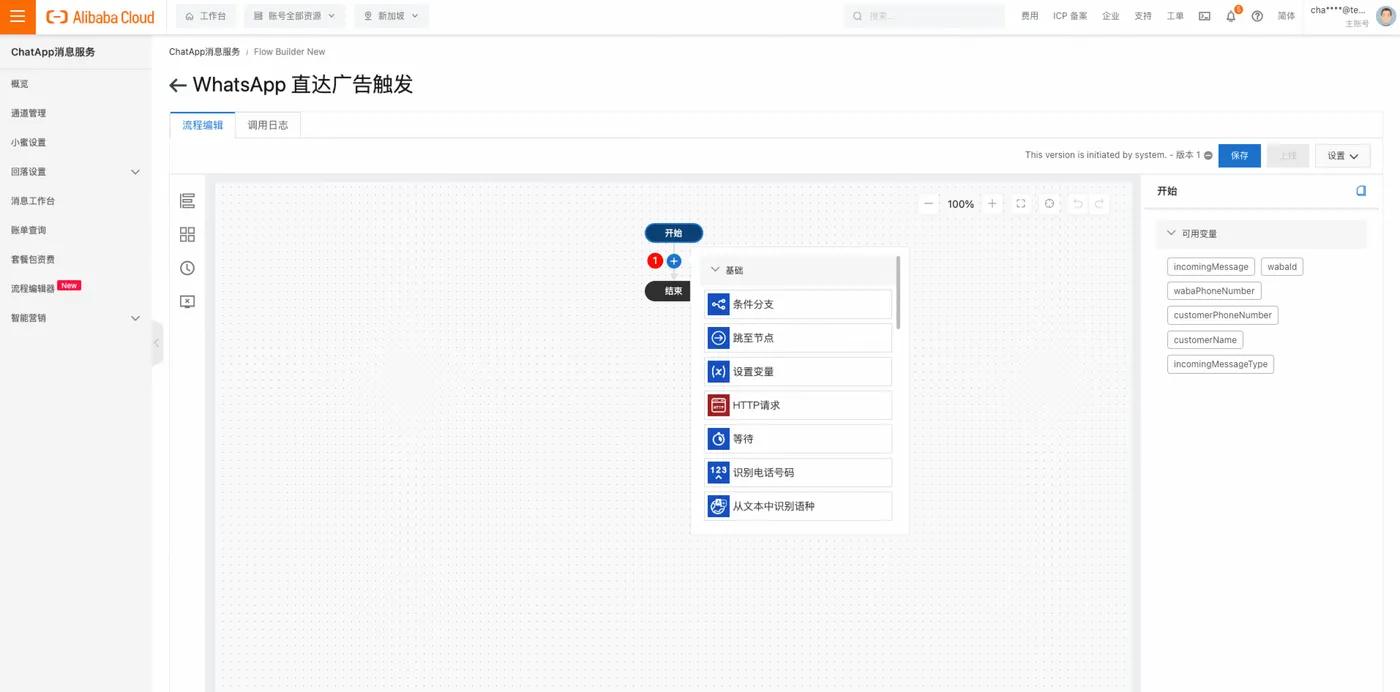Add the 条件分支 node

(798, 304)
